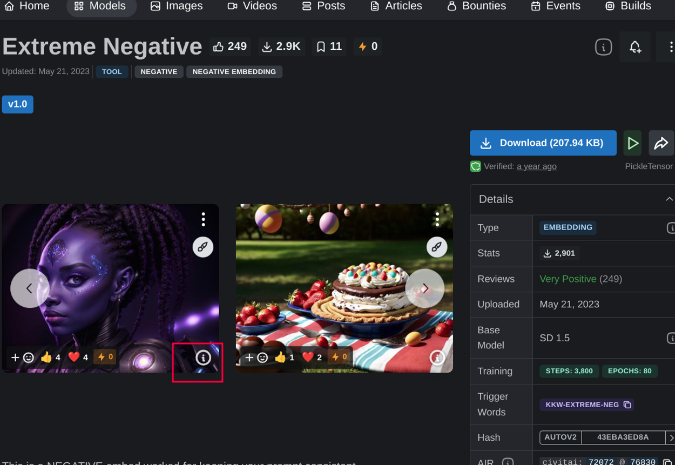Like the model with 249 thumbs up
Image resolution: width=675 pixels, height=465 pixels.
tap(230, 46)
